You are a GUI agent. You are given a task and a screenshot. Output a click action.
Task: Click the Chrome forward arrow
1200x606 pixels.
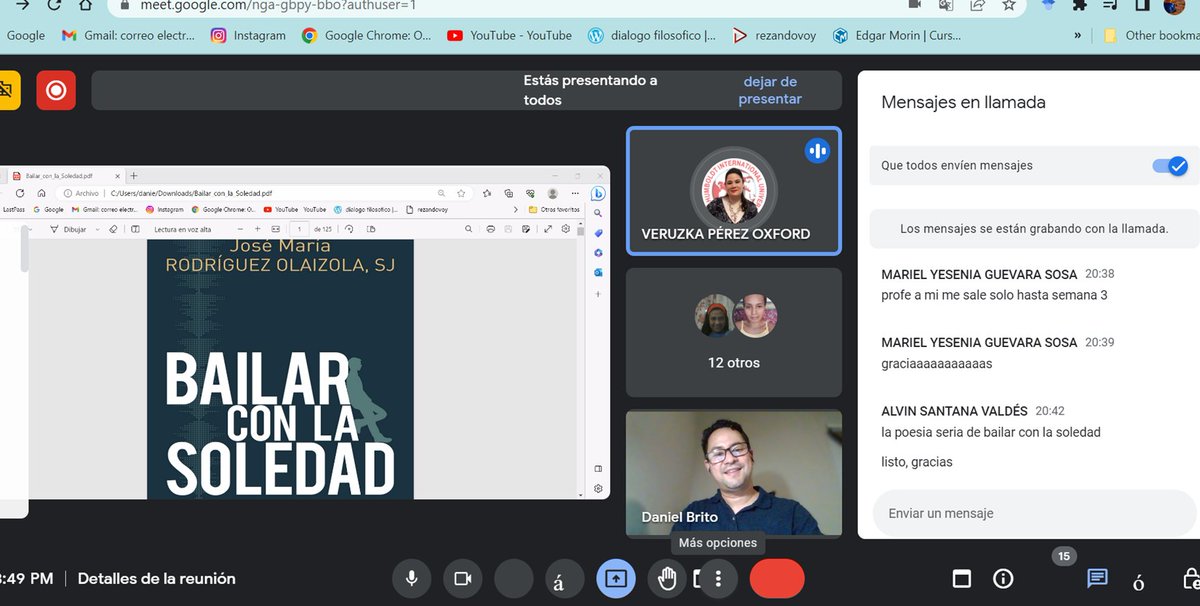(x=22, y=5)
